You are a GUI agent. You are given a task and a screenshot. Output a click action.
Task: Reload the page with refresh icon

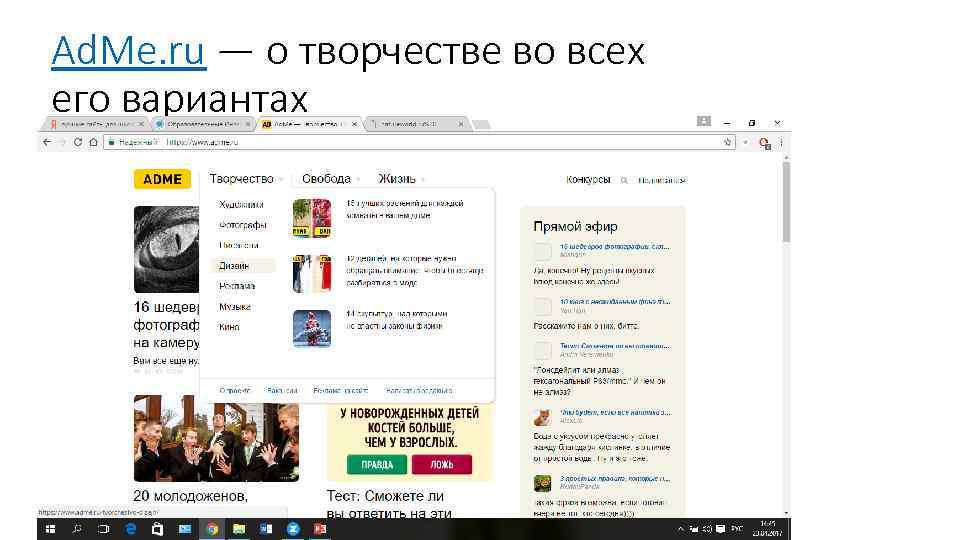tap(78, 142)
